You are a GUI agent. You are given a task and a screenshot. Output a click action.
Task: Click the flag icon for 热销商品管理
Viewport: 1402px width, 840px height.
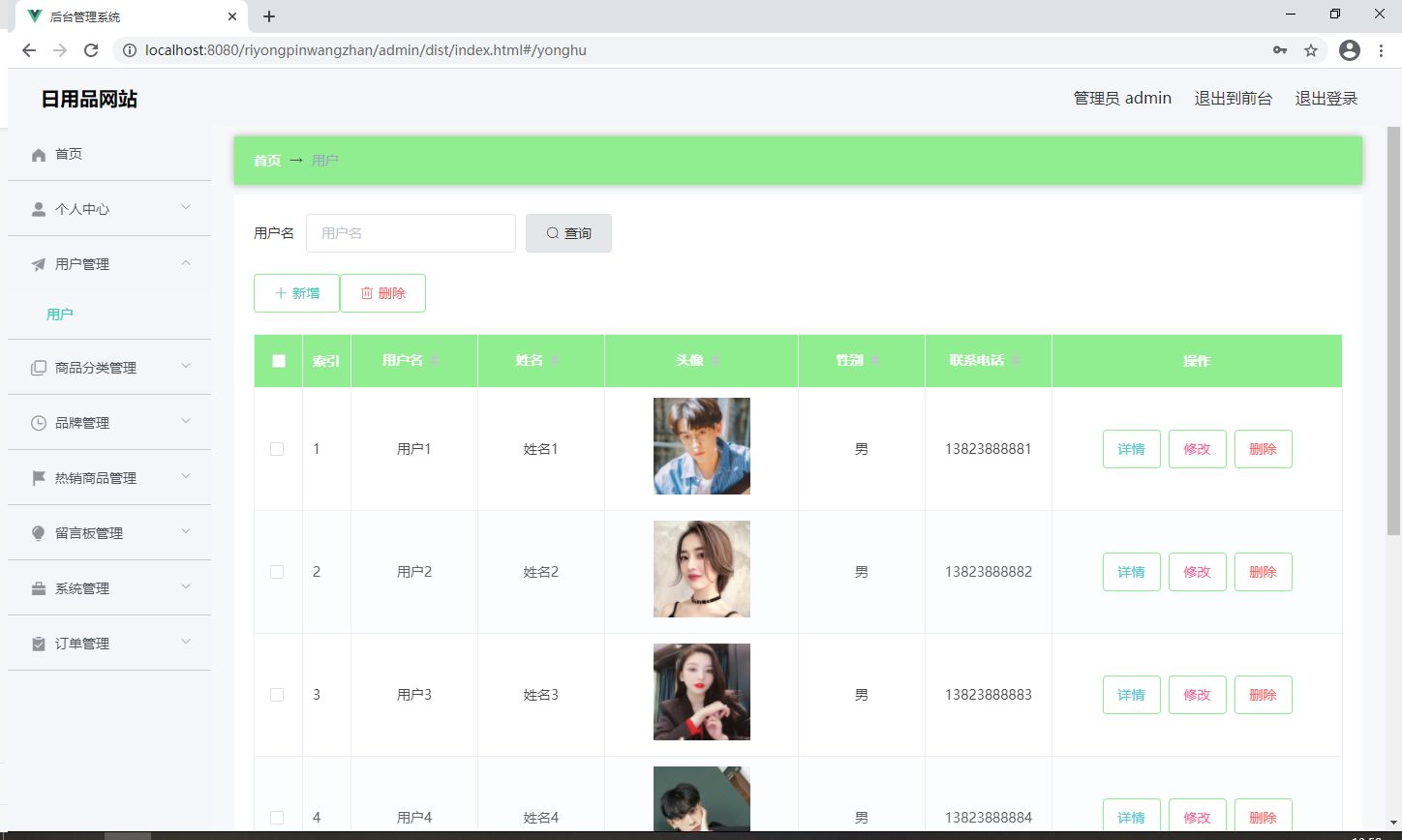(x=39, y=478)
